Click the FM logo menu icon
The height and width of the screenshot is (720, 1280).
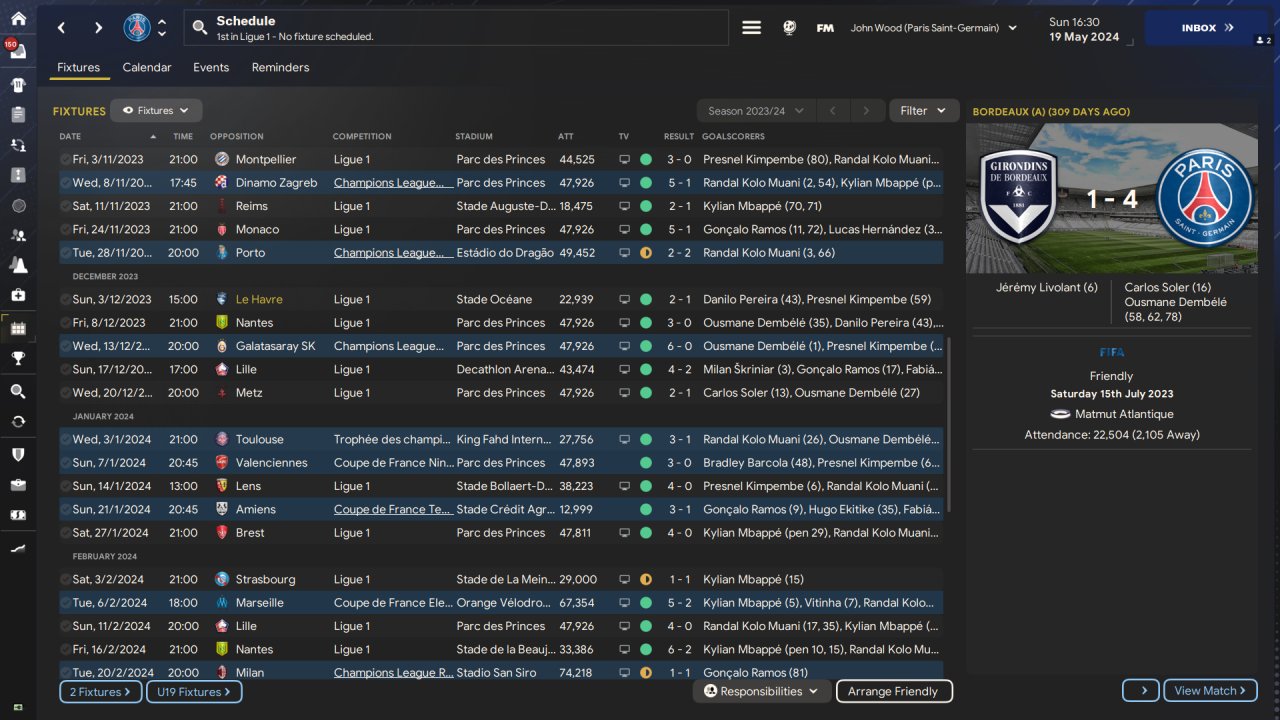coord(825,28)
